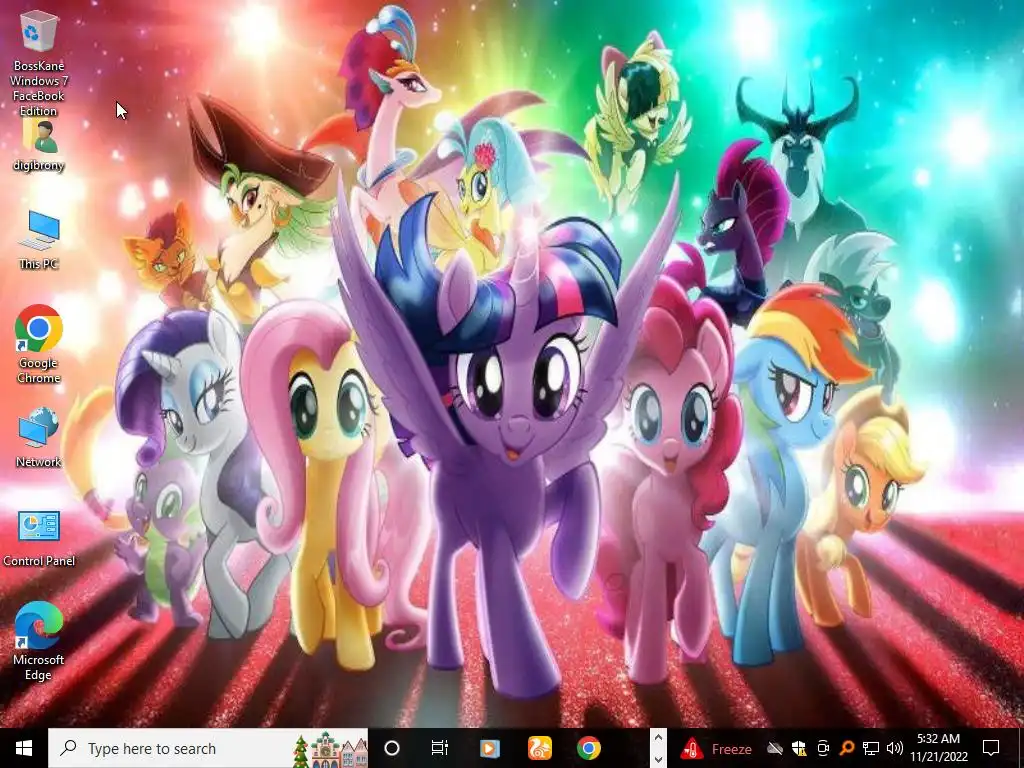This screenshot has height=768, width=1024.
Task: Click the Type here to search box
Action: 208,748
